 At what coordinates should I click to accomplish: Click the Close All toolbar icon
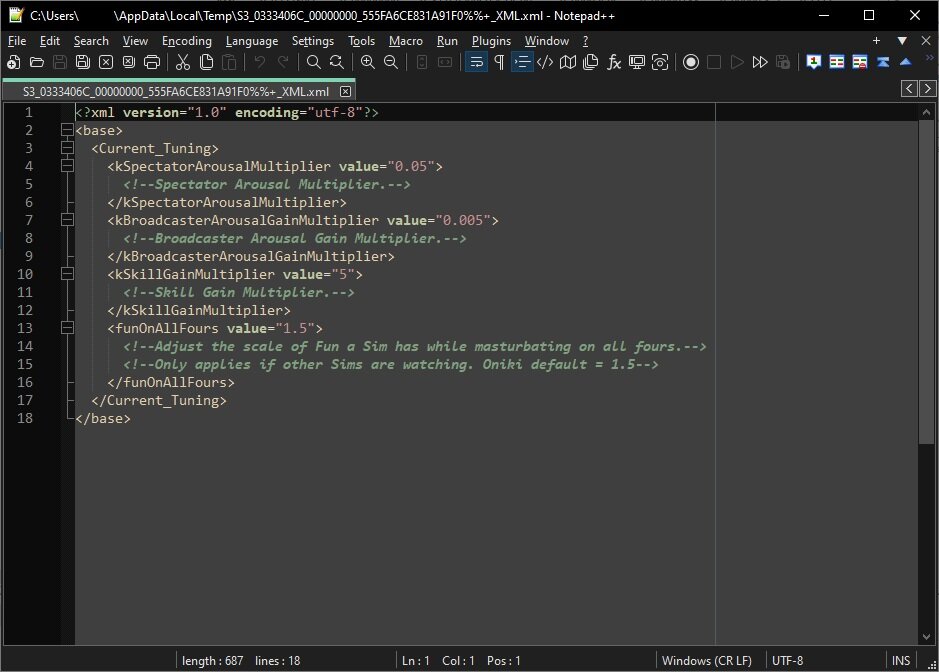coord(129,62)
